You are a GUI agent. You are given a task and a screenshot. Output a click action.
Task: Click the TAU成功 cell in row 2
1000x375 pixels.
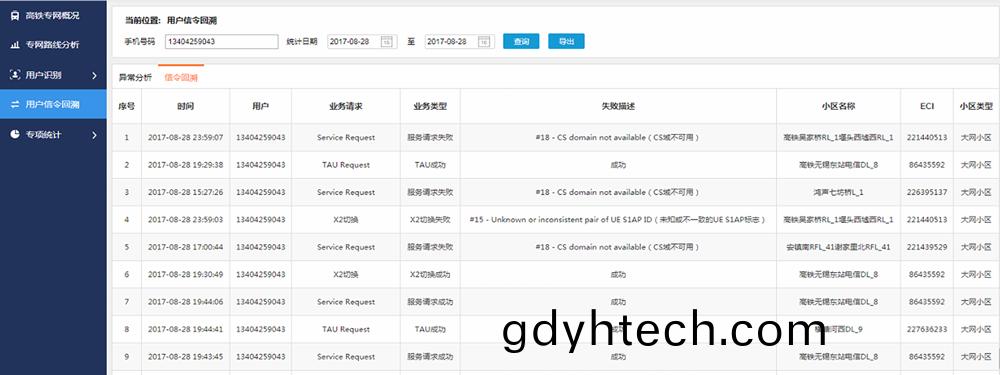tap(430, 165)
